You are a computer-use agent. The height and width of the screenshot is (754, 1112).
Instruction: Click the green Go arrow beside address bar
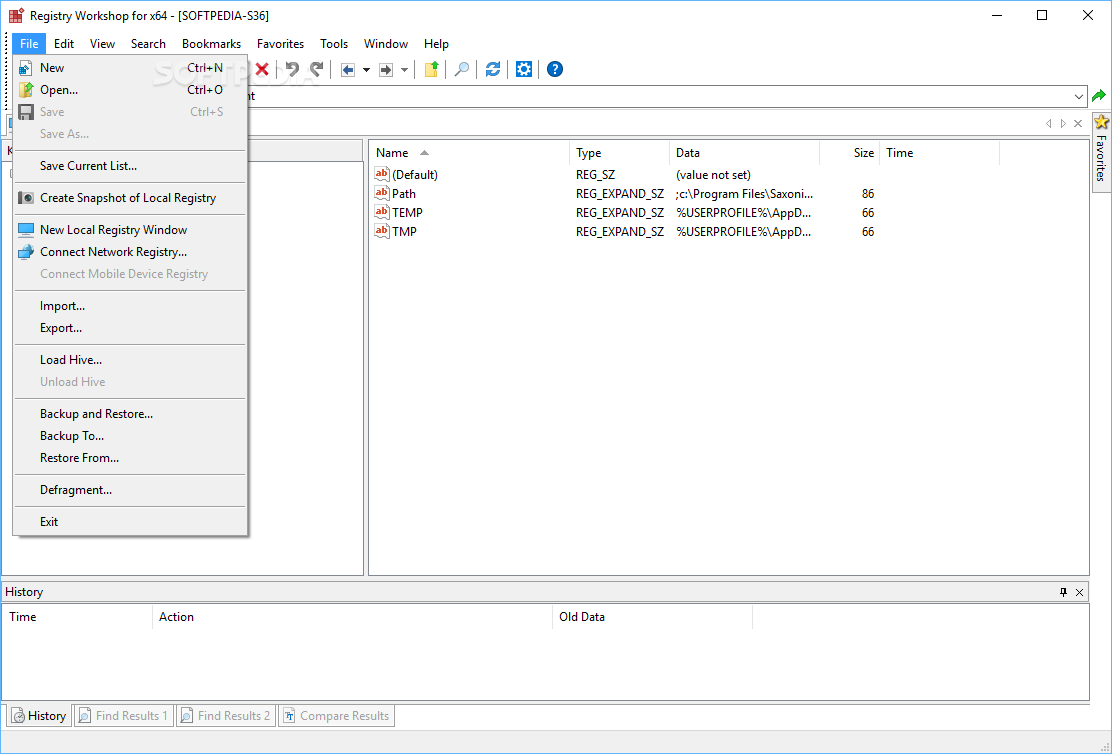pyautogui.click(x=1099, y=96)
